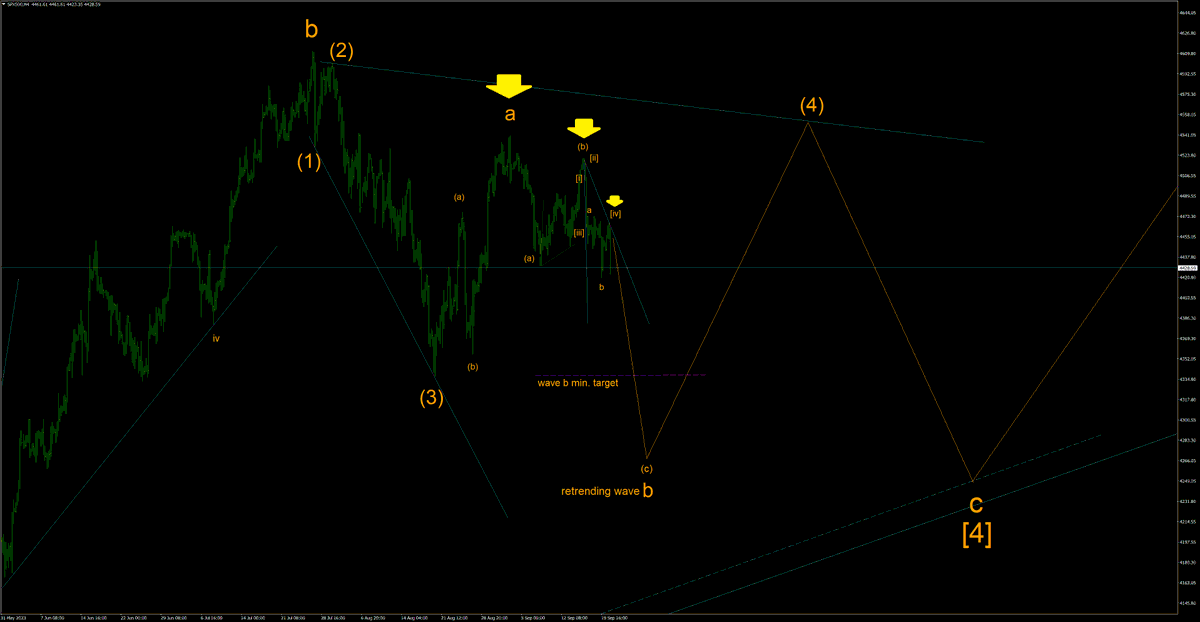Screen dimensions: 1200x622
Task: Click the small yellow arrow beside [iv] label
Action: pos(617,198)
